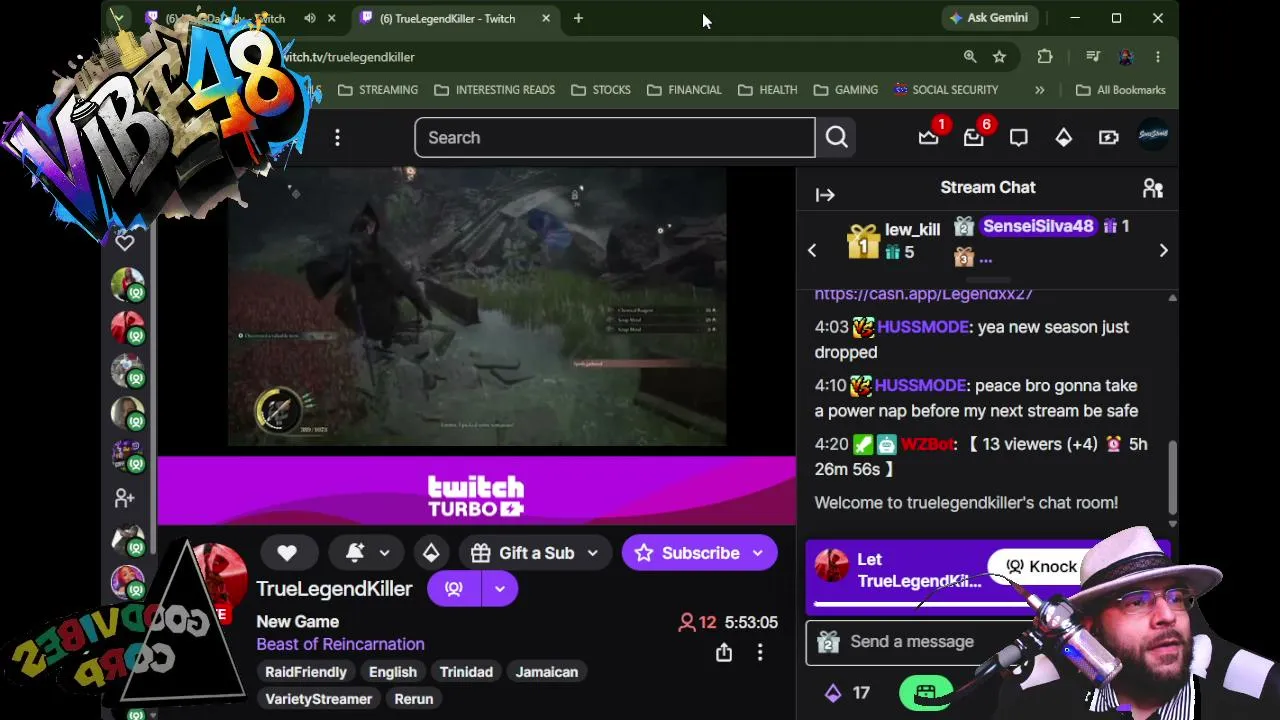Open the Chrome three-dot menu
Image resolution: width=1280 pixels, height=720 pixels.
coord(1158,57)
